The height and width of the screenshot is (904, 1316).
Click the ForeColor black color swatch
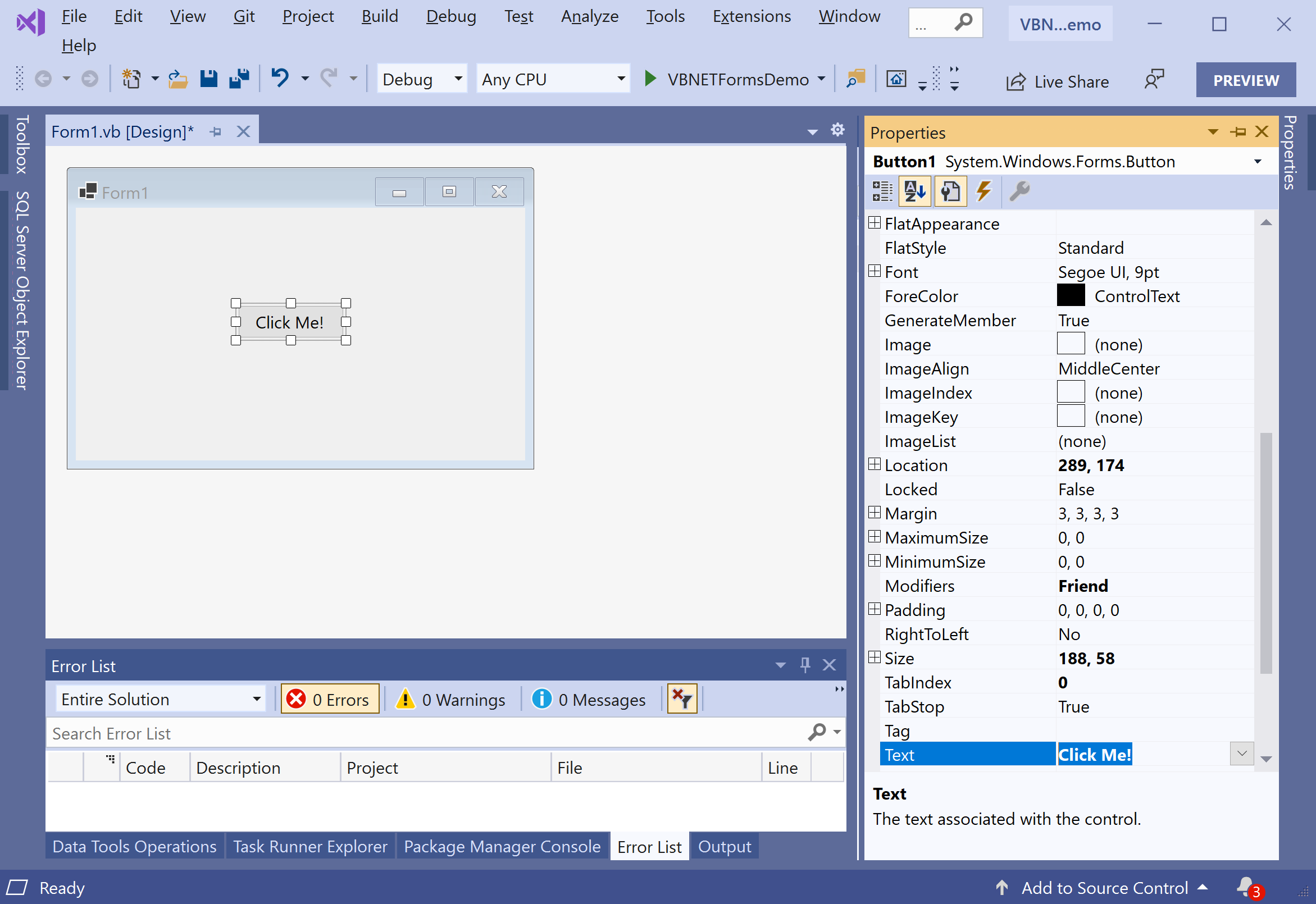click(1071, 296)
